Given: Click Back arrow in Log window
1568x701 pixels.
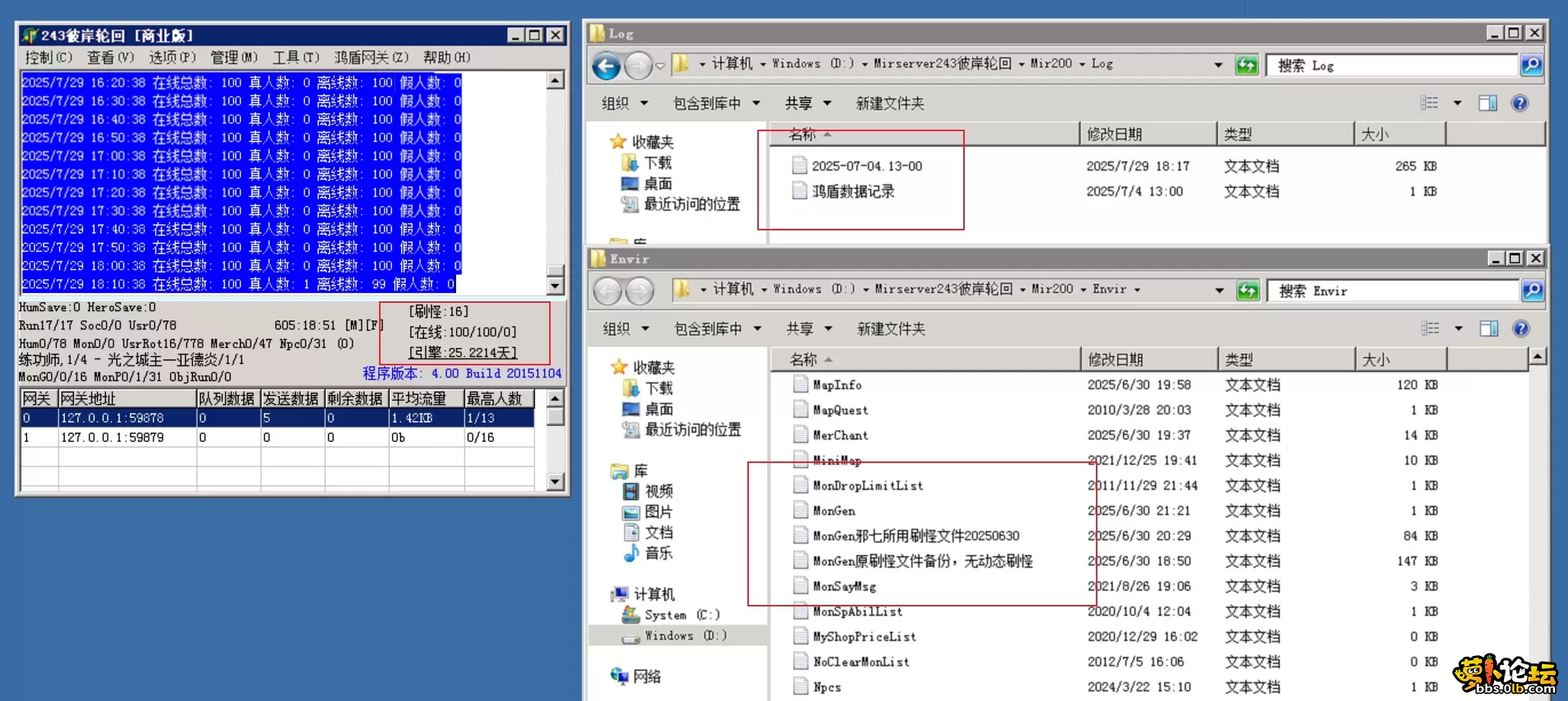Looking at the screenshot, I should coord(607,66).
